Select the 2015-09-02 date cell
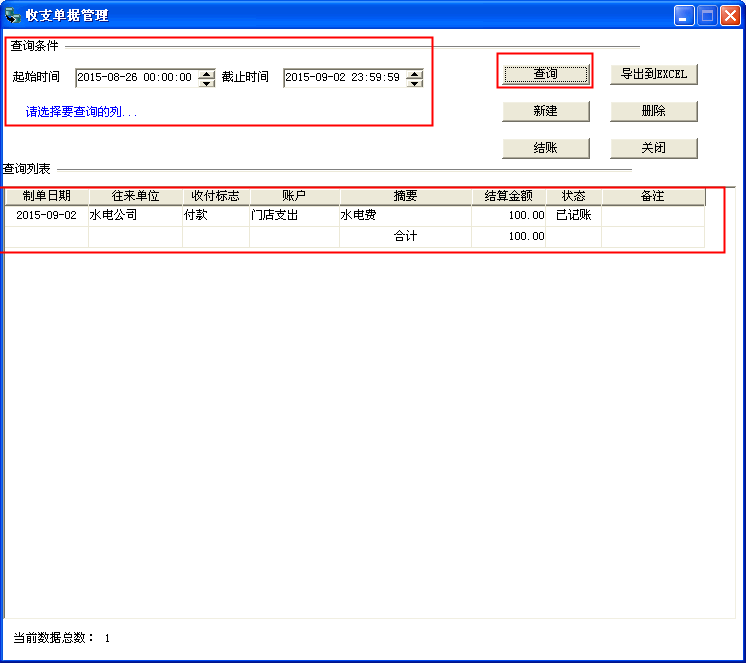 [47, 215]
